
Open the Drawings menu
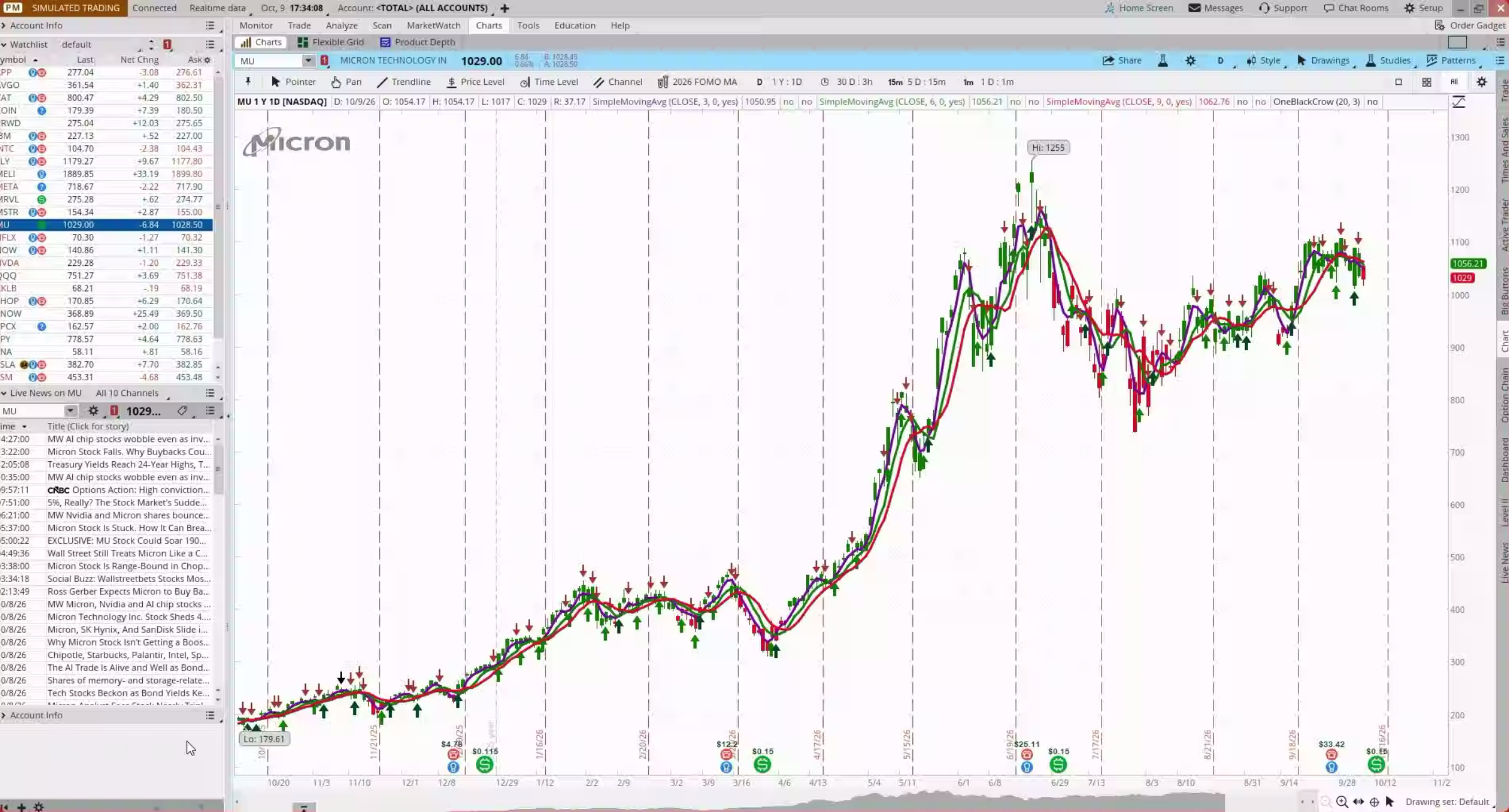(1323, 60)
